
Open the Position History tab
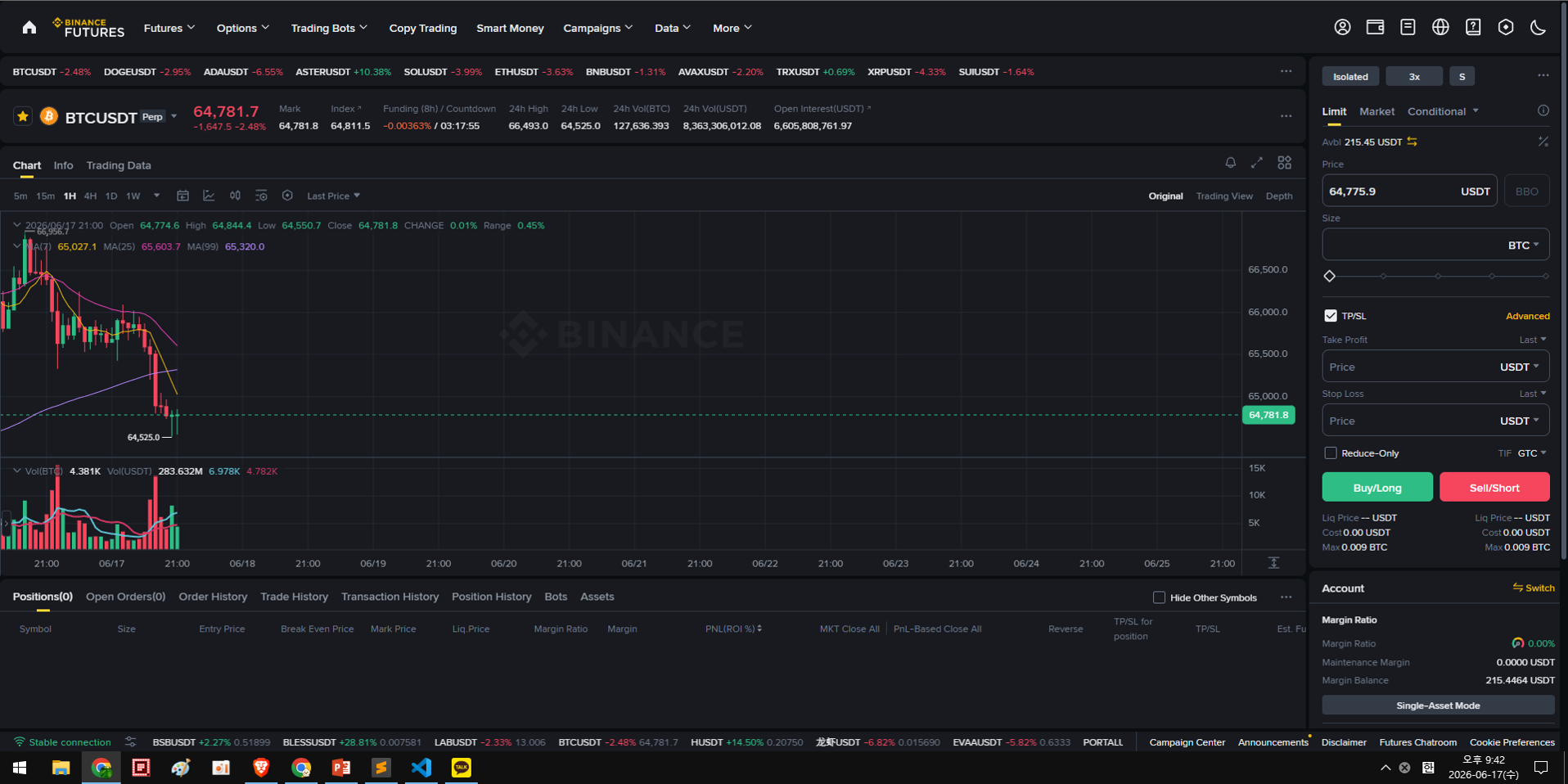click(x=491, y=597)
